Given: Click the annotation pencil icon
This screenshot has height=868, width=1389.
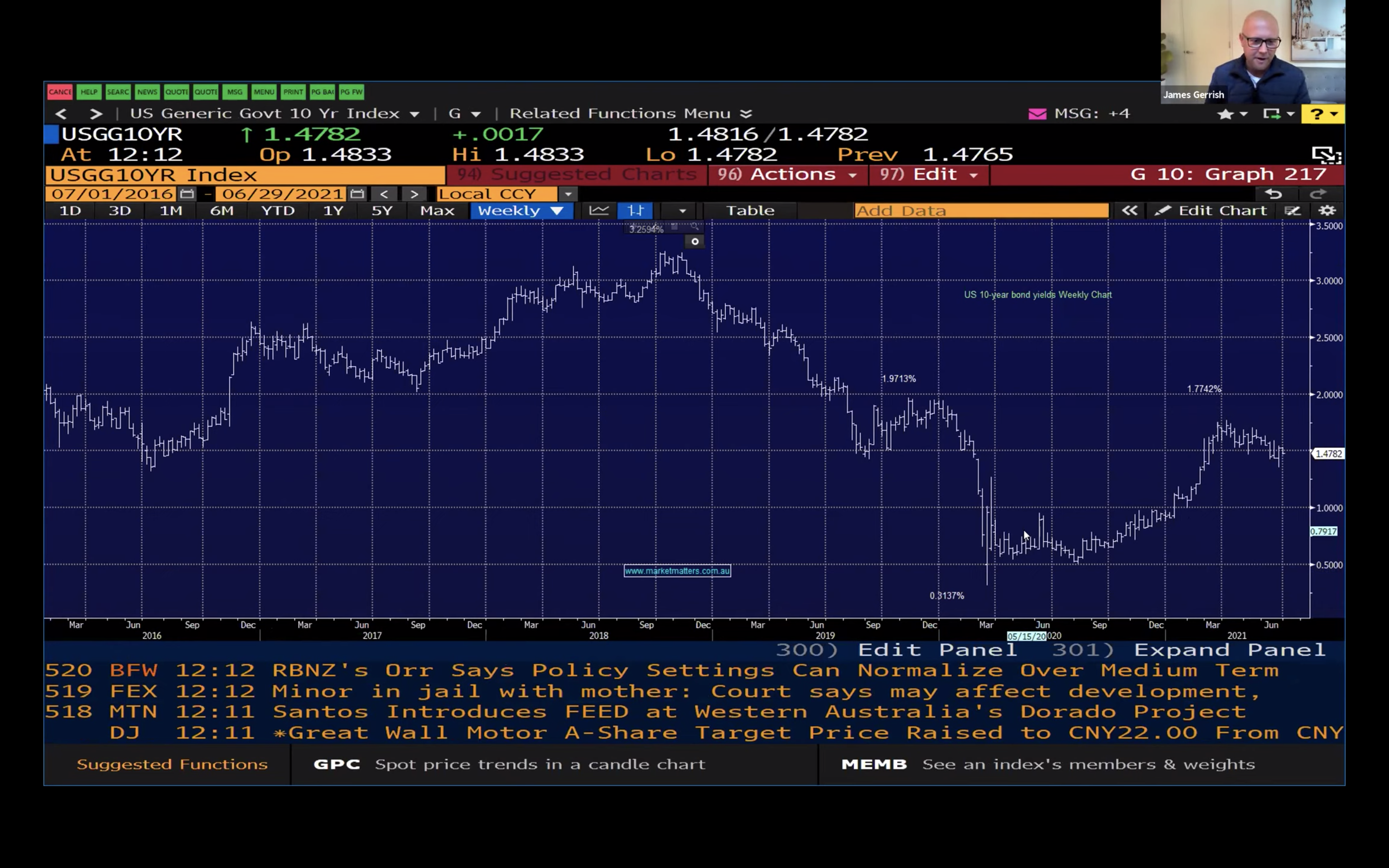Looking at the screenshot, I should (1292, 211).
